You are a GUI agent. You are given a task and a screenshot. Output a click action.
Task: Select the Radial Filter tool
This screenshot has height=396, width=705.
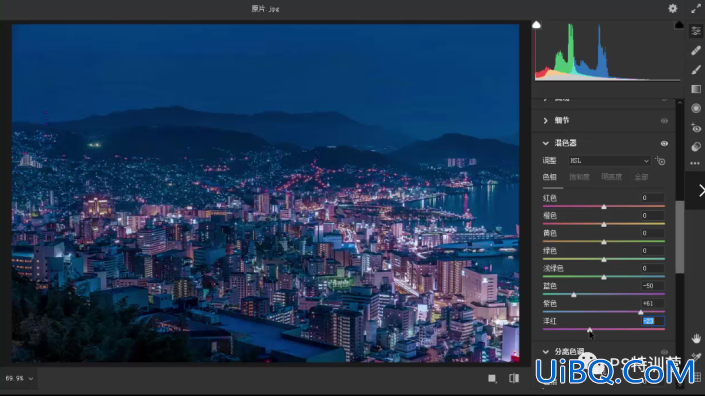(x=696, y=108)
